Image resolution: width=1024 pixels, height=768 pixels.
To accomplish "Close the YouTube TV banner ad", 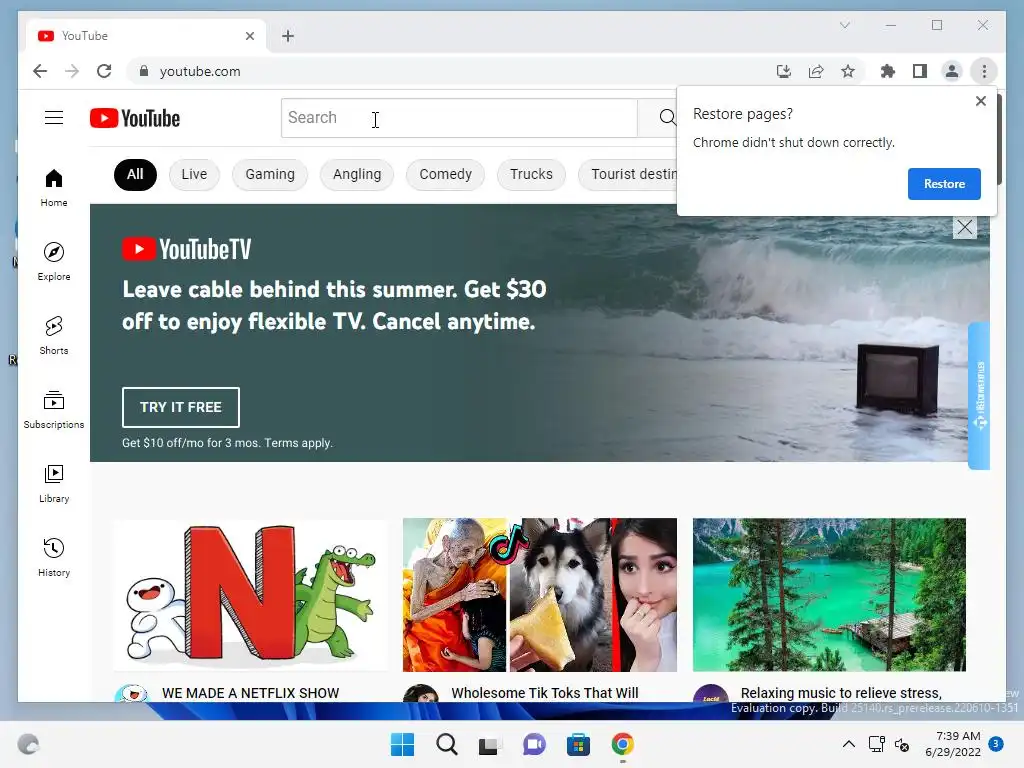I will click(x=965, y=227).
